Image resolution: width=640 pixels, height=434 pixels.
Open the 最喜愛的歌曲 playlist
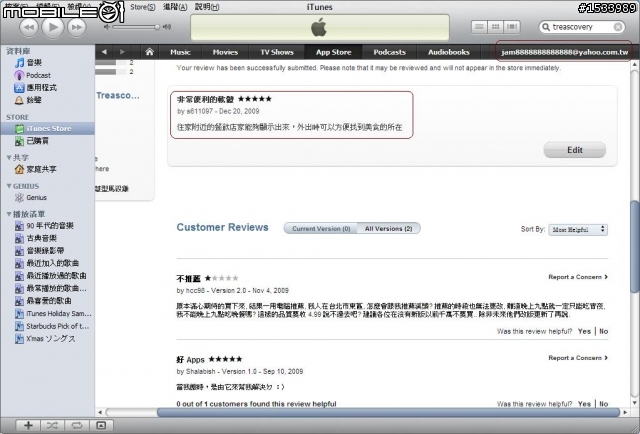click(x=47, y=301)
